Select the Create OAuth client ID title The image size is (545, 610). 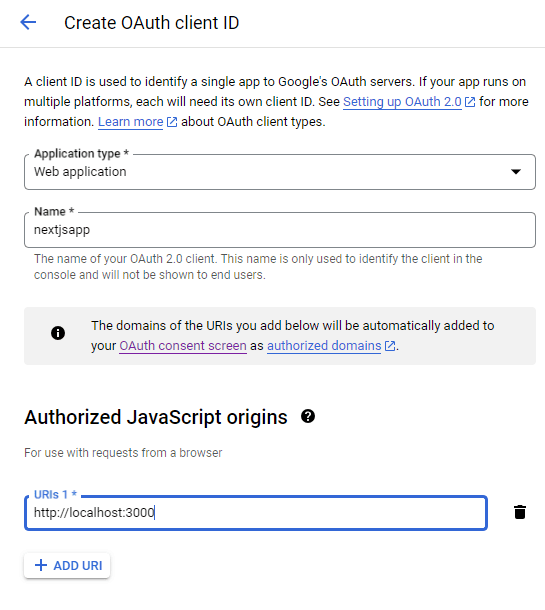[151, 23]
